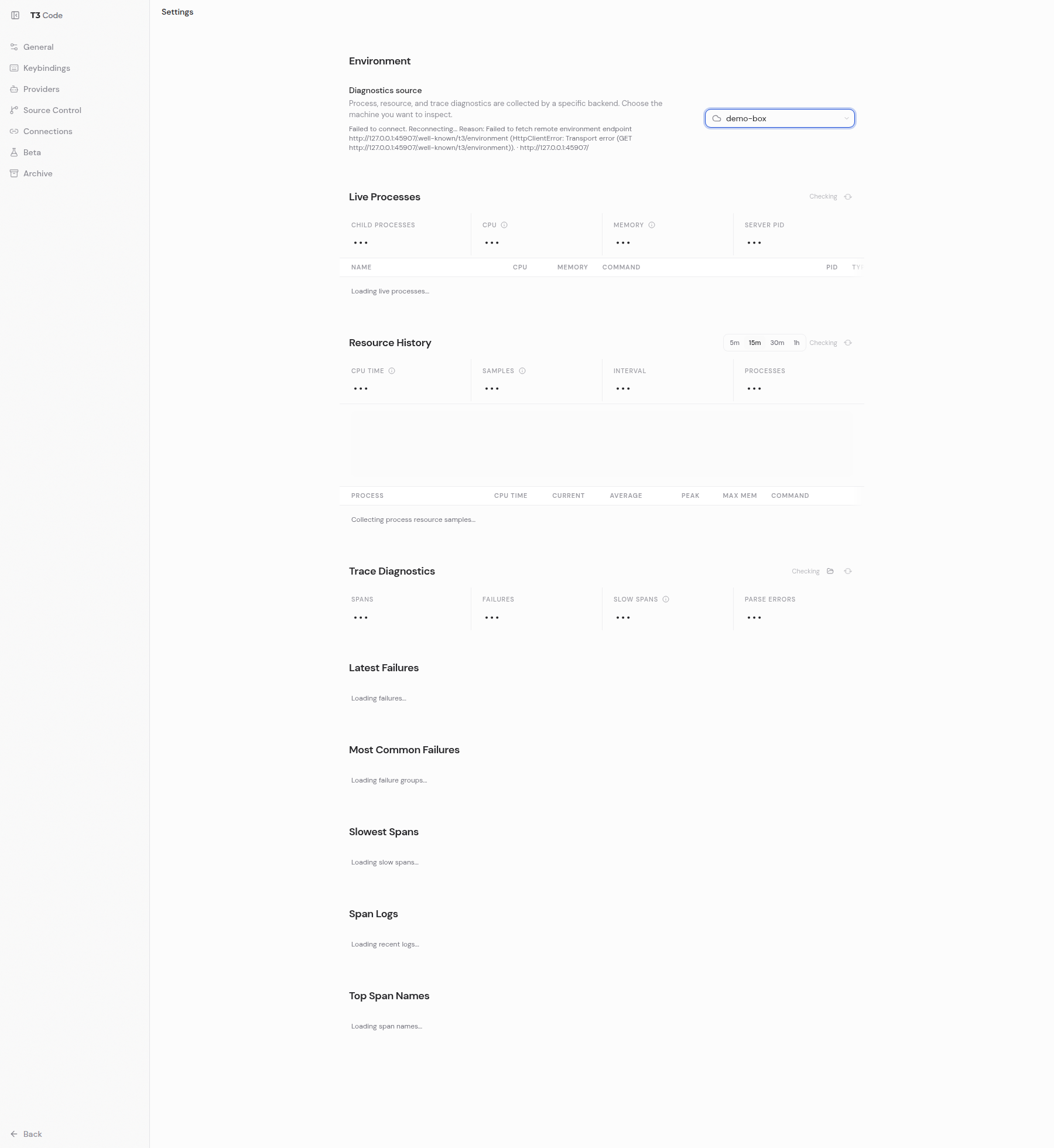Click SERVER PID stat label
The height and width of the screenshot is (1148, 1054).
[764, 225]
